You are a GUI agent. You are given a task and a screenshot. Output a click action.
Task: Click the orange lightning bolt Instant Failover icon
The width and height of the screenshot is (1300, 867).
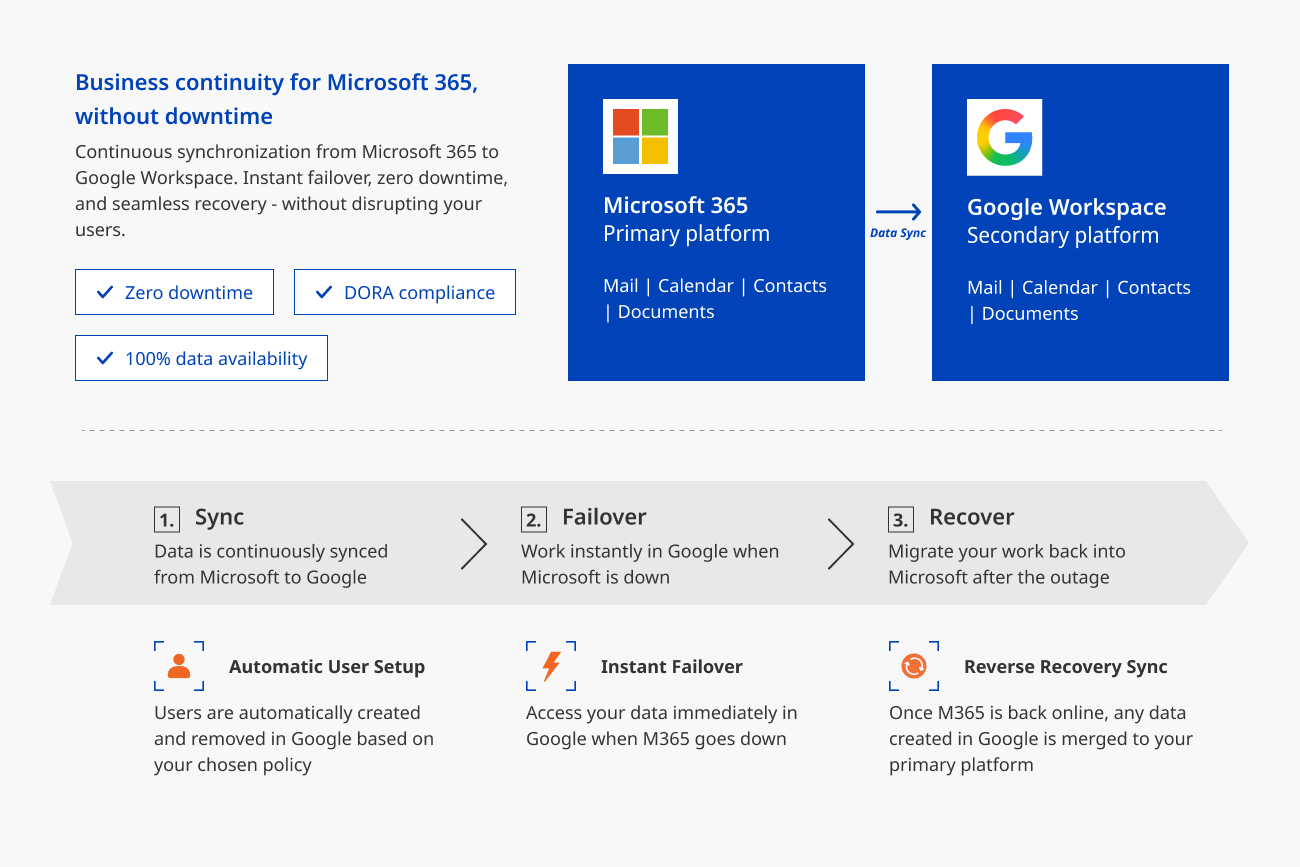tap(551, 666)
